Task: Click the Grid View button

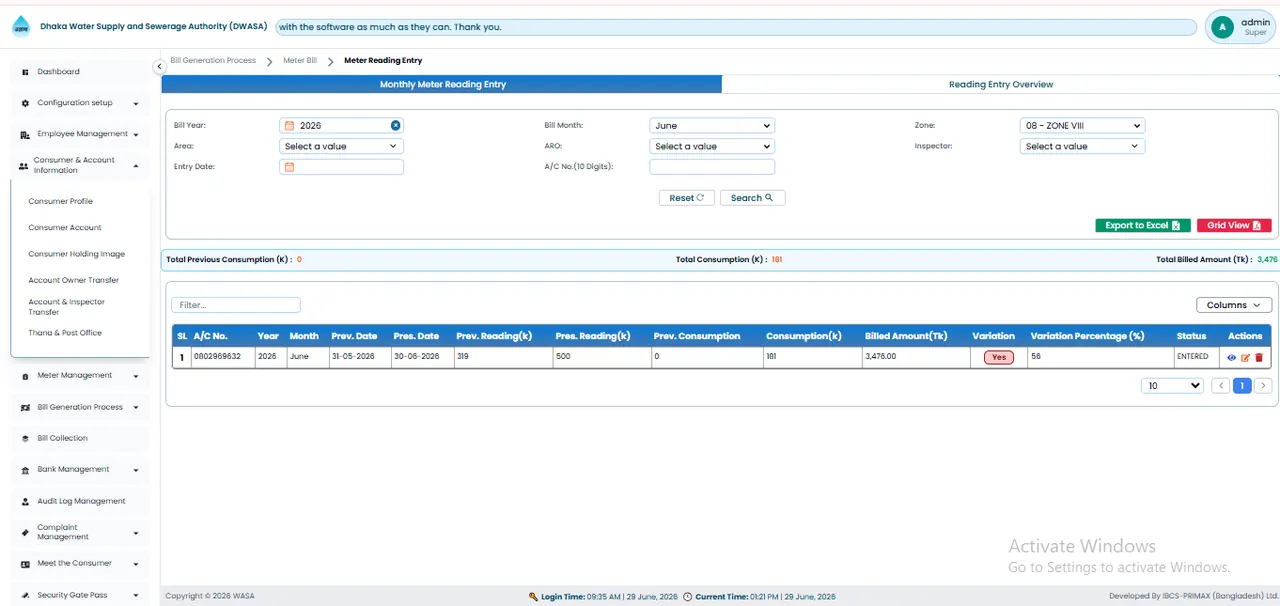Action: (x=1234, y=226)
